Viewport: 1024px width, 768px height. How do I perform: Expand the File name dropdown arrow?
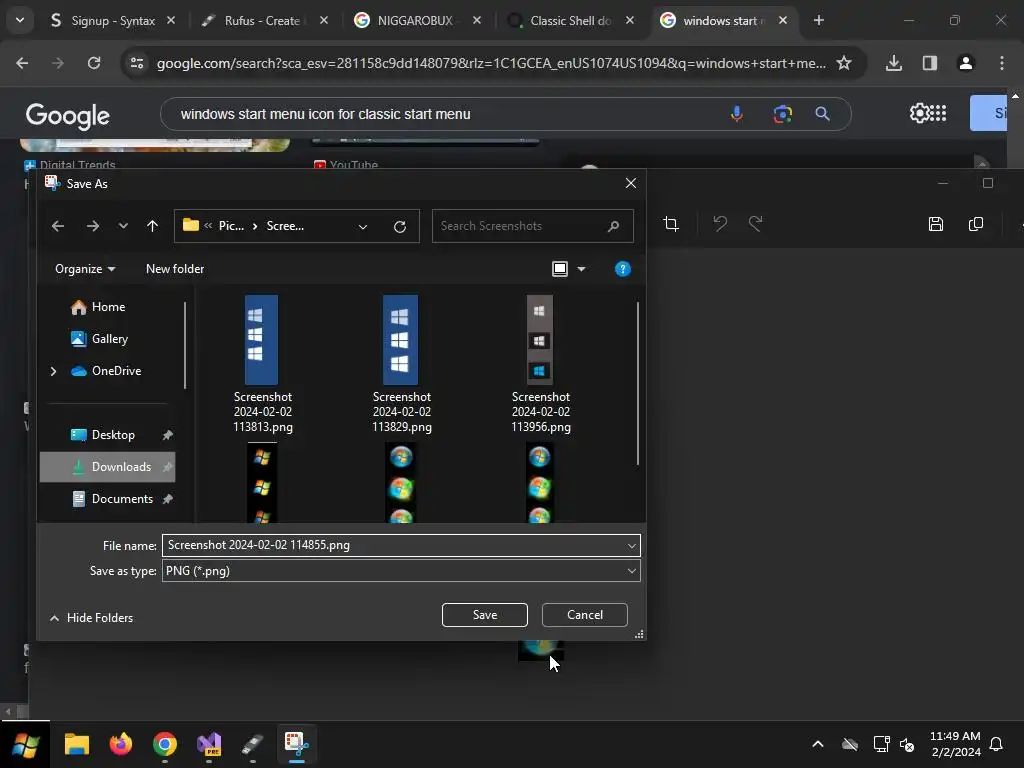tap(632, 545)
